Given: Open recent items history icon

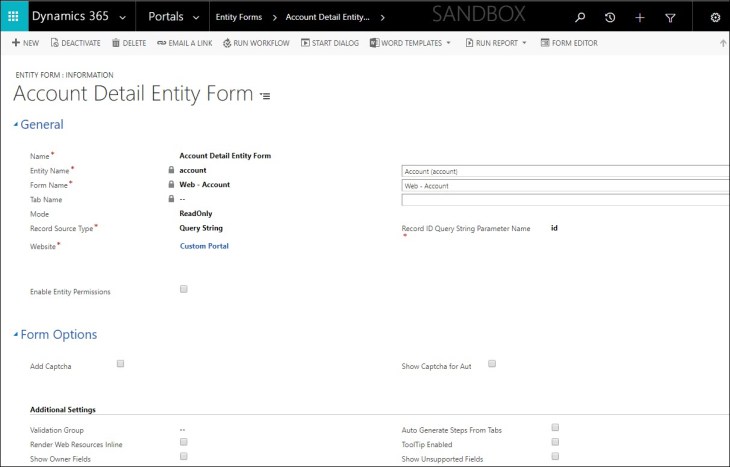Looking at the screenshot, I should [x=610, y=17].
